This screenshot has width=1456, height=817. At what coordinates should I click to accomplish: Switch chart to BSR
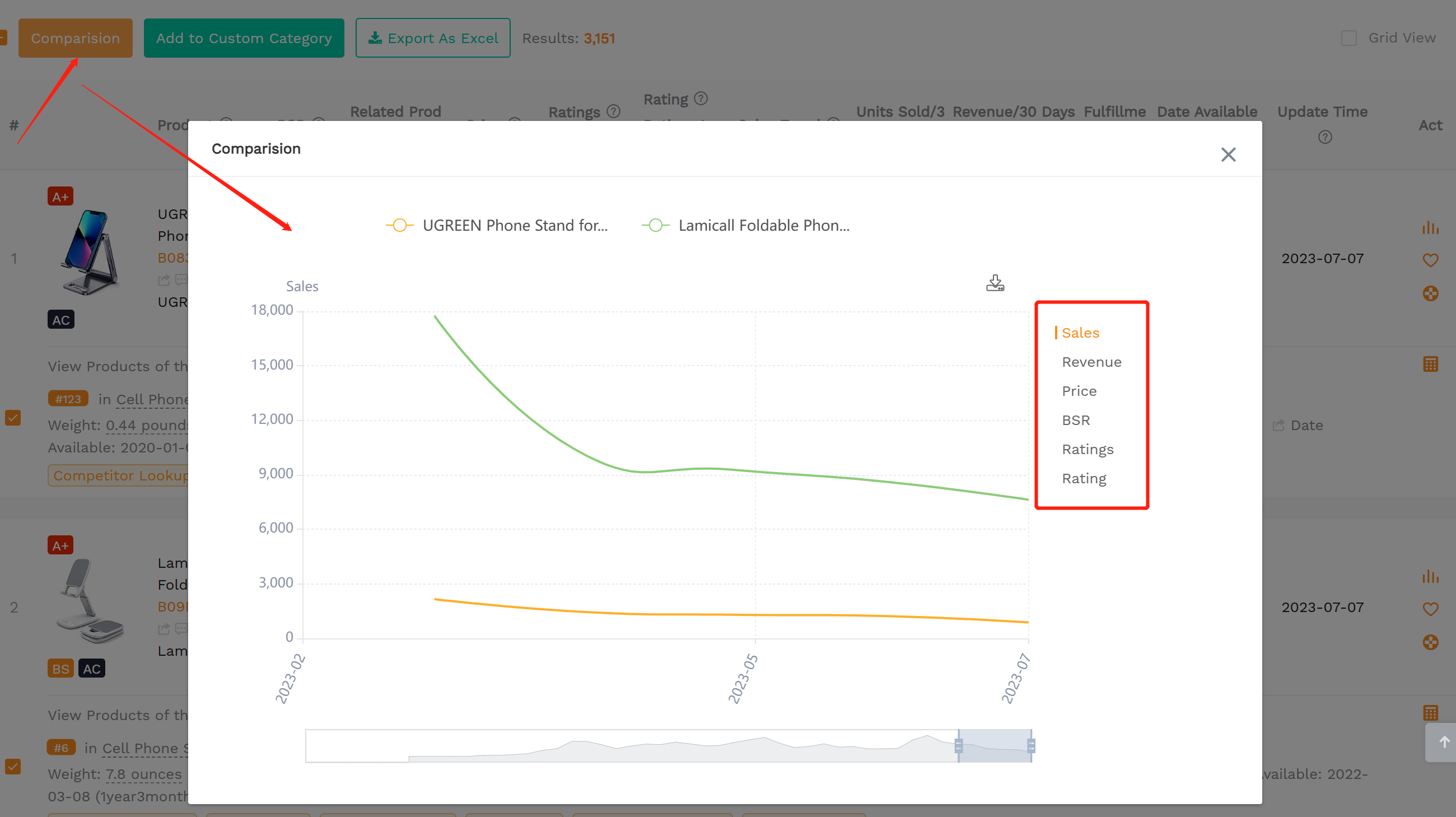(x=1076, y=421)
